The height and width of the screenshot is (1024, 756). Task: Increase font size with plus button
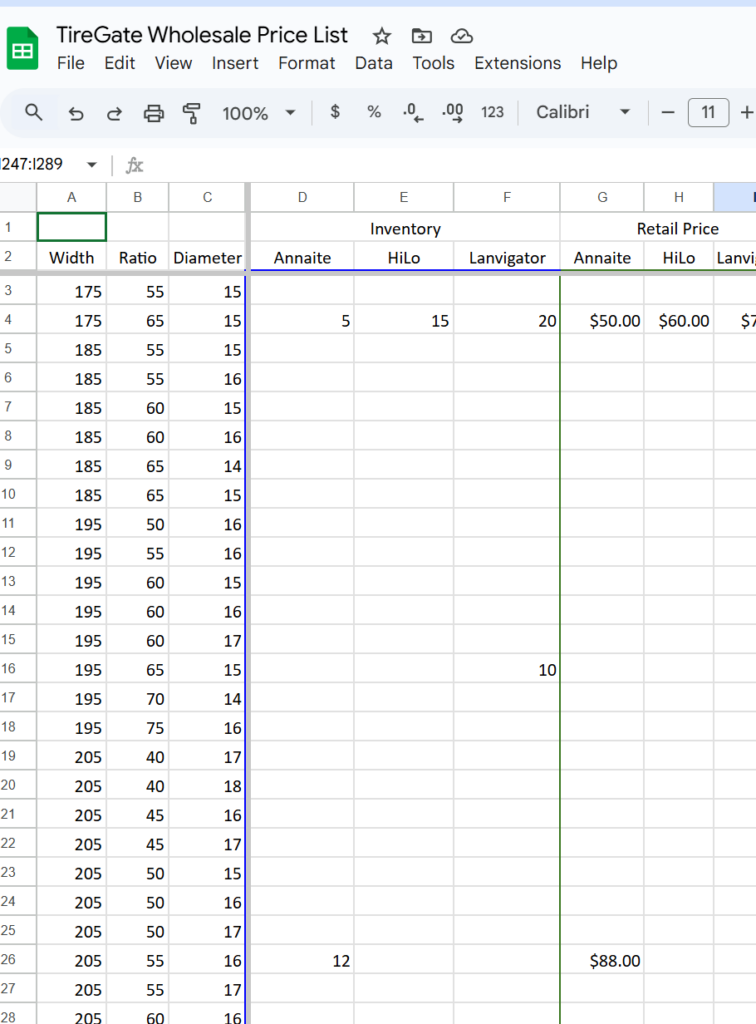[747, 112]
